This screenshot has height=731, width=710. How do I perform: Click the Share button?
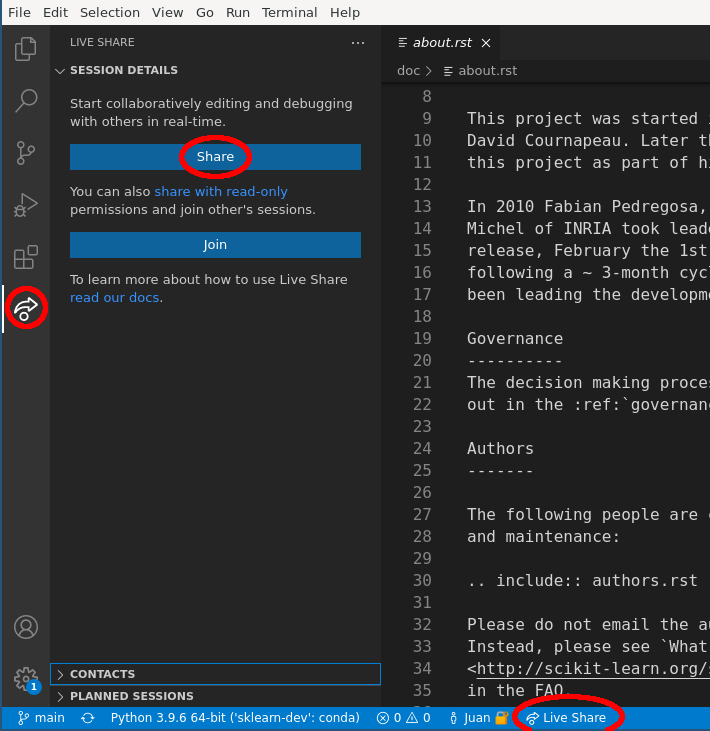coord(215,157)
